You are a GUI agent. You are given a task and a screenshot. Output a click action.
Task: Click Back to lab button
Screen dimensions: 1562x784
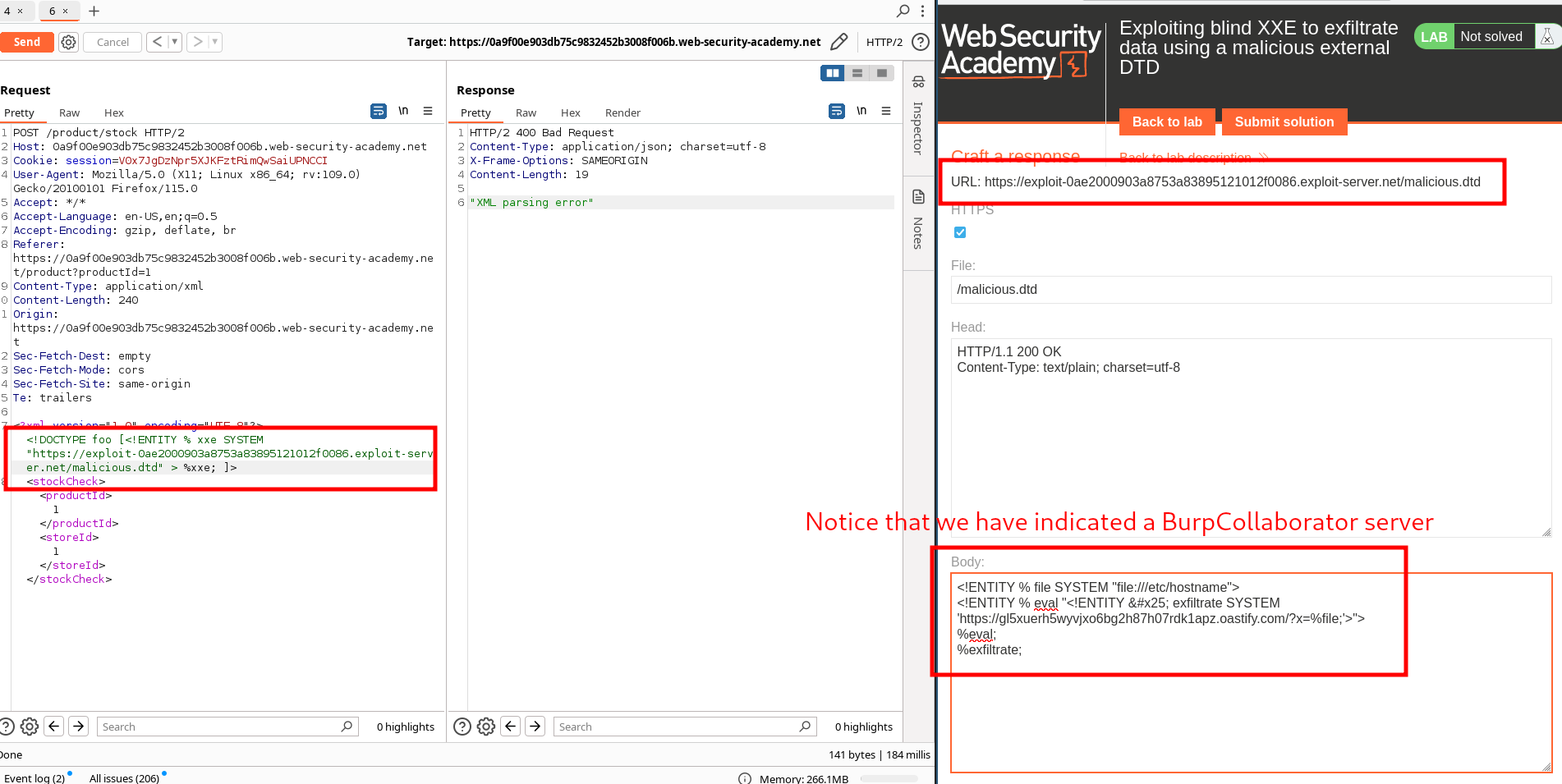(x=1167, y=121)
